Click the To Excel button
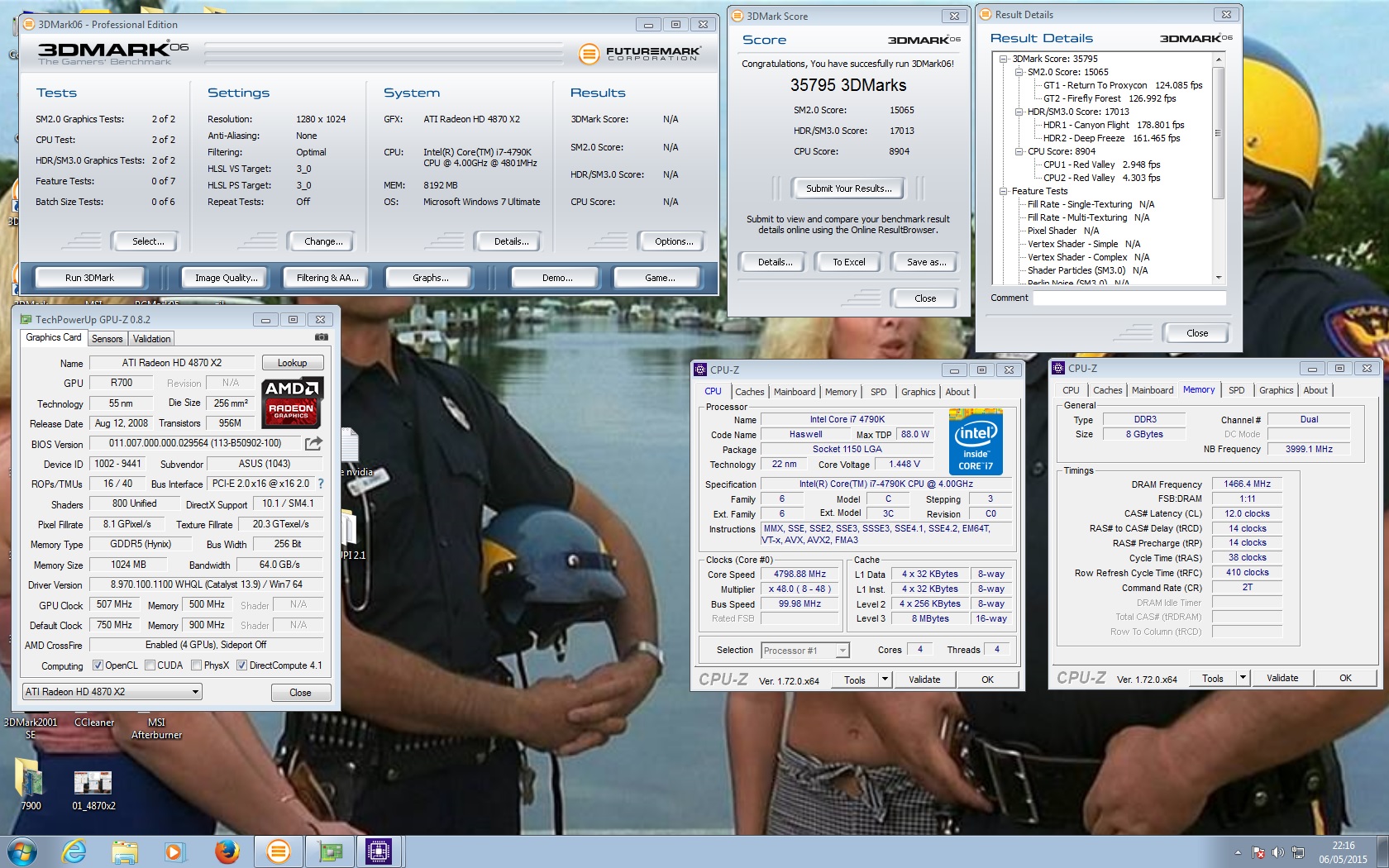 (x=848, y=262)
